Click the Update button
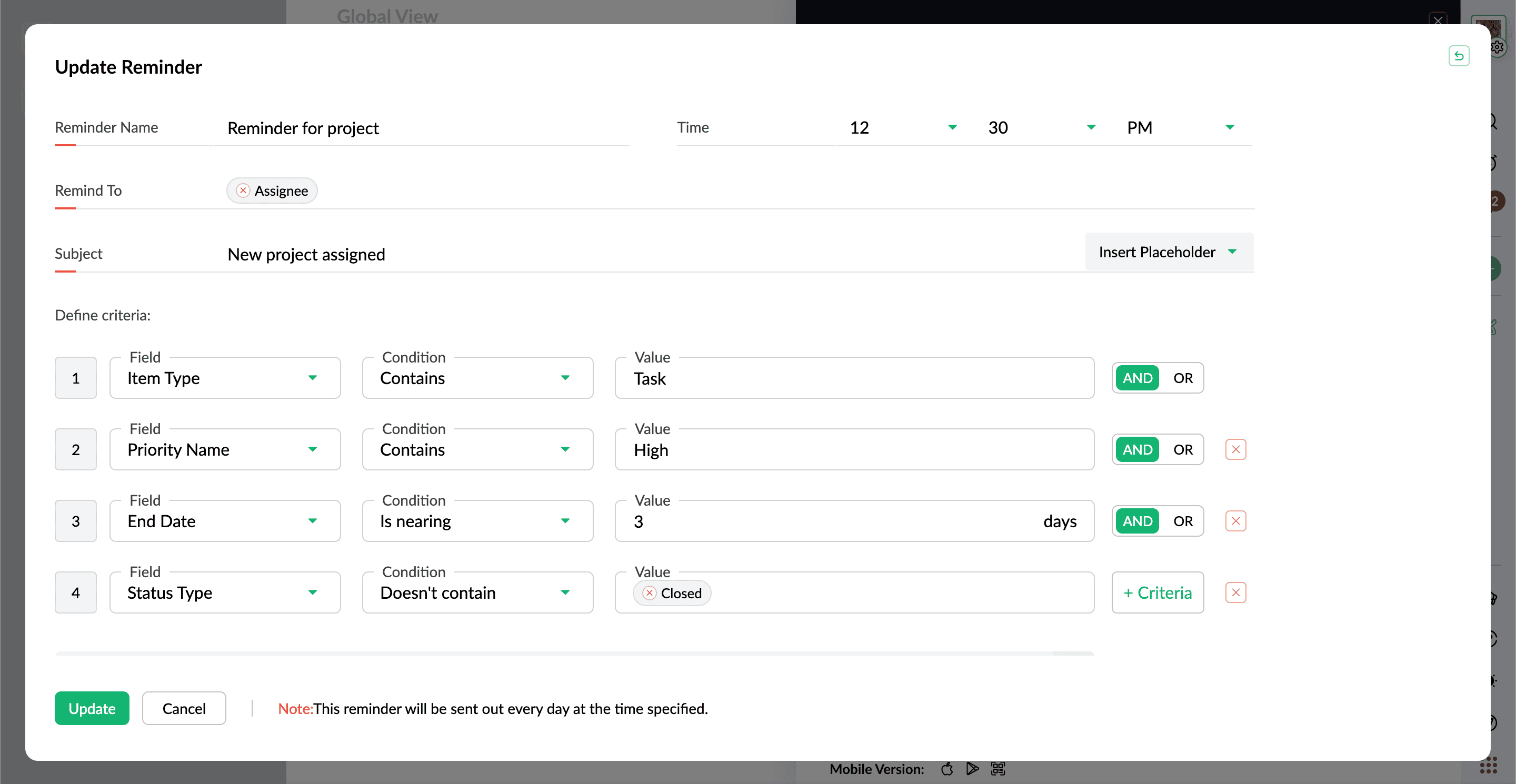 click(92, 708)
